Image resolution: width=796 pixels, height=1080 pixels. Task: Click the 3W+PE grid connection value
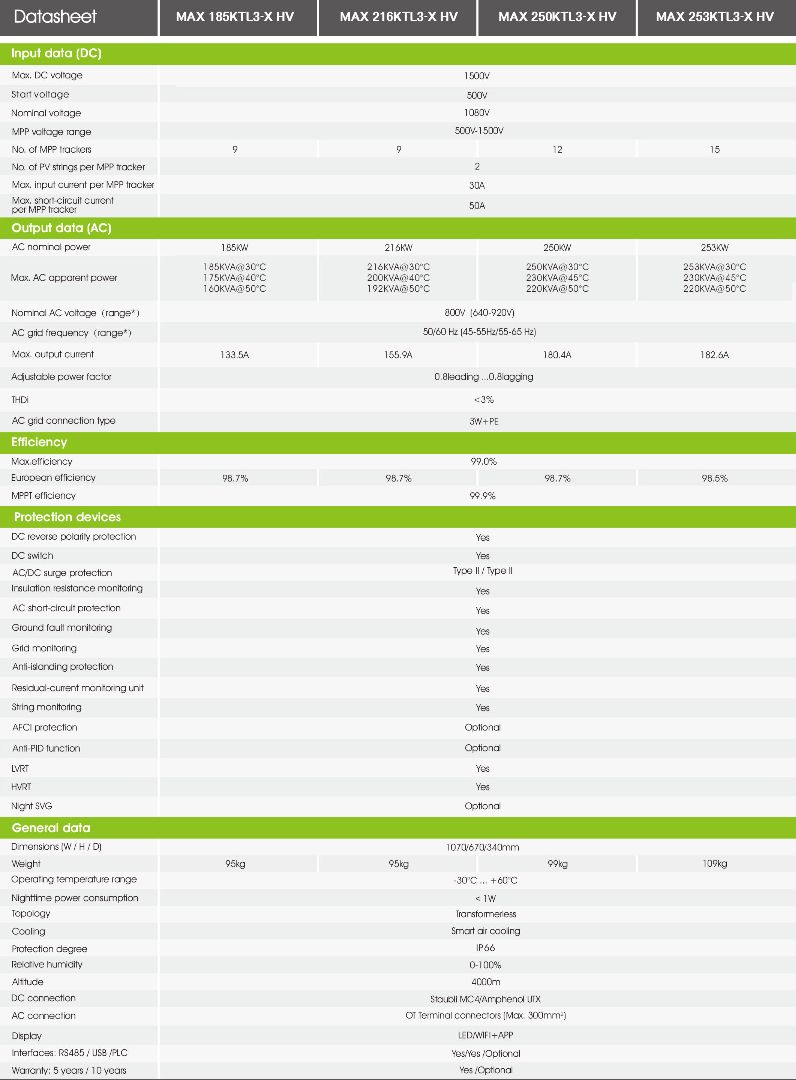pos(484,422)
